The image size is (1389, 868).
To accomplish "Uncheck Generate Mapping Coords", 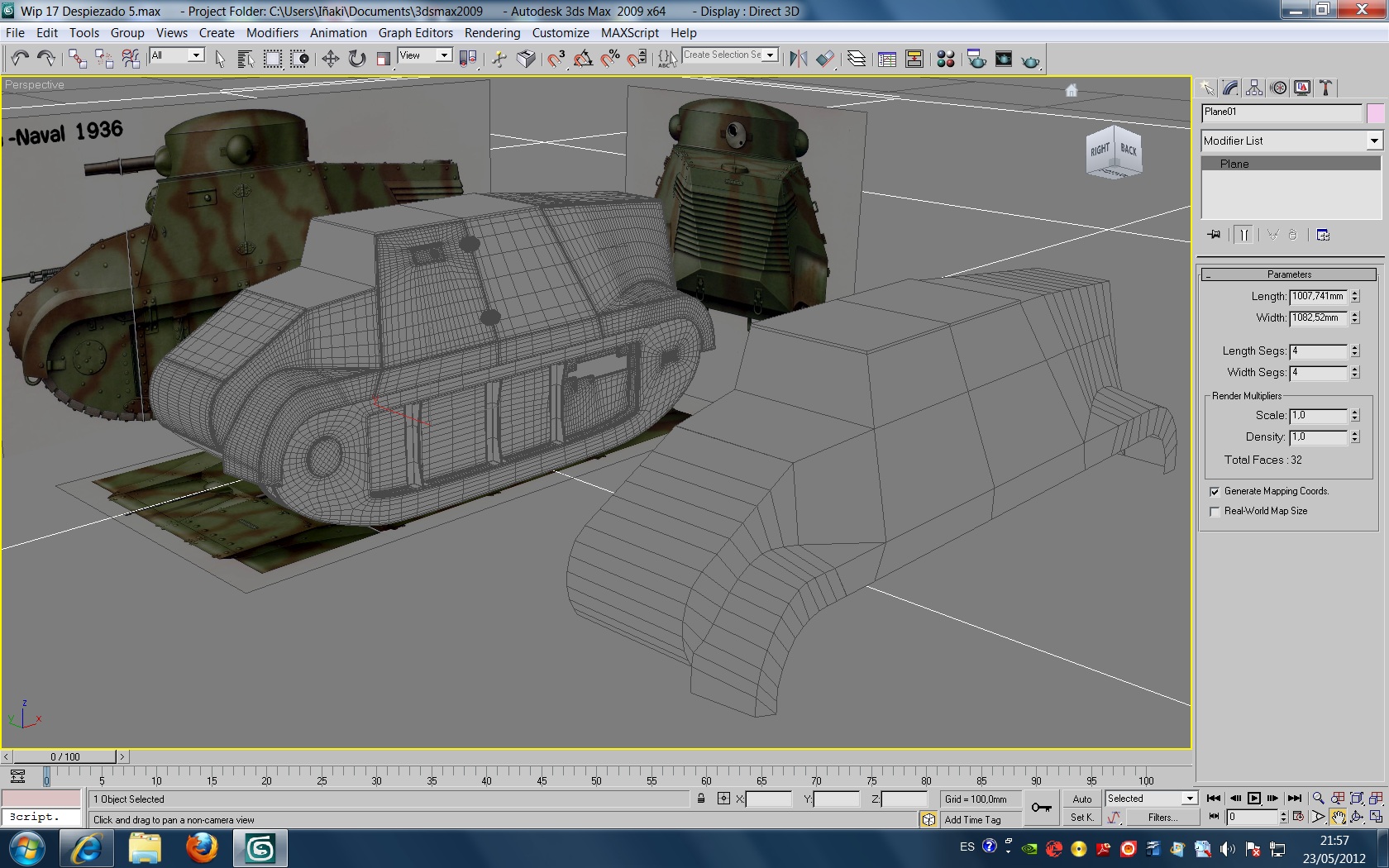I will [1215, 492].
